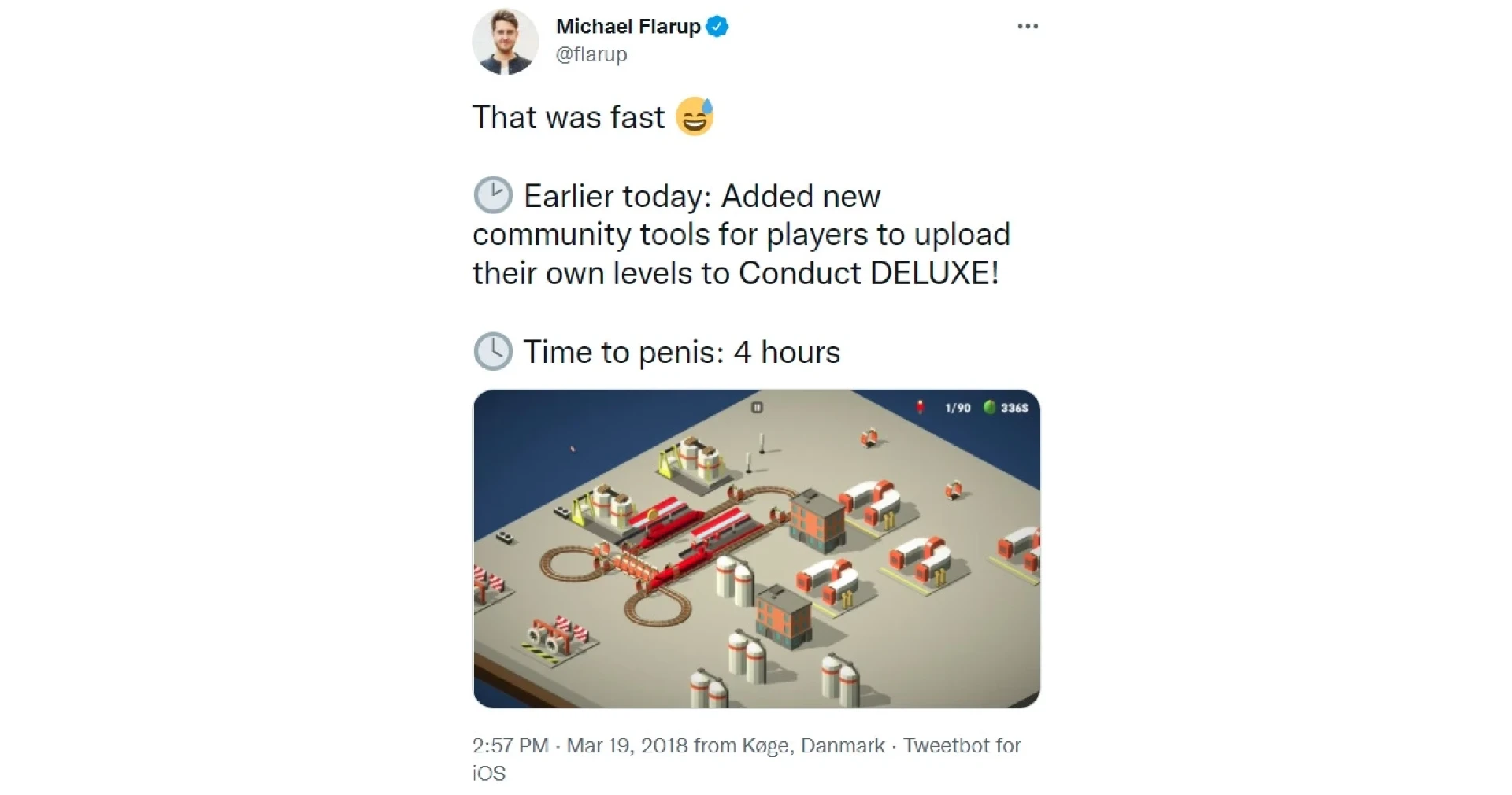This screenshot has height=795, width=1512.
Task: Click the clock emoji beside Time to penis
Action: (493, 352)
